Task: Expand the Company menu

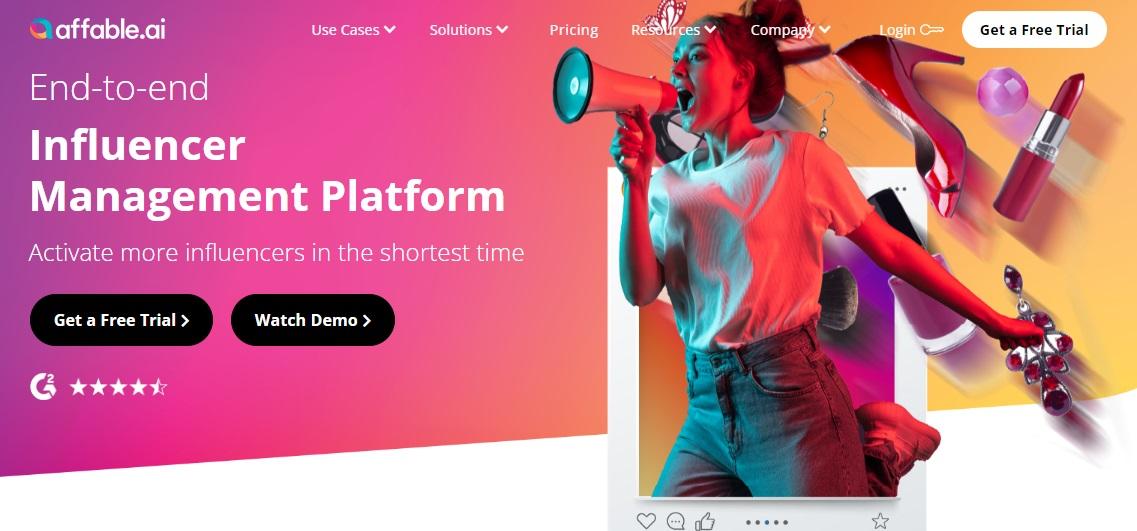Action: (x=790, y=30)
